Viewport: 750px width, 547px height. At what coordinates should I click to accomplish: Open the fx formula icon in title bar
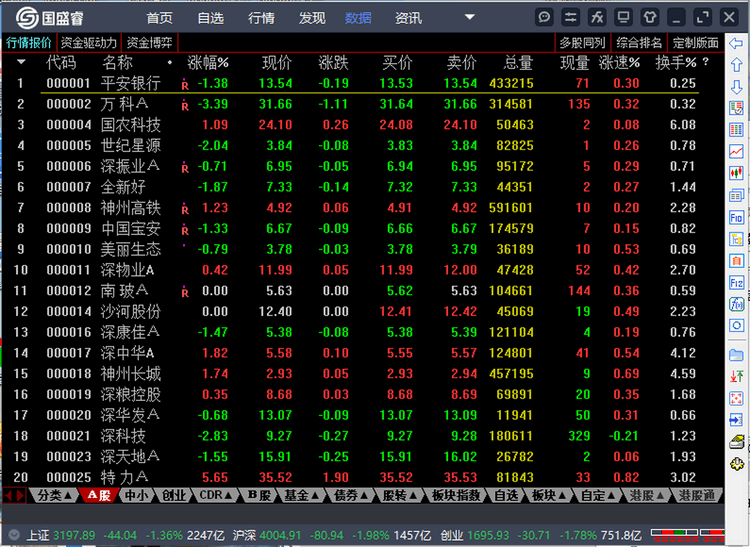point(597,18)
